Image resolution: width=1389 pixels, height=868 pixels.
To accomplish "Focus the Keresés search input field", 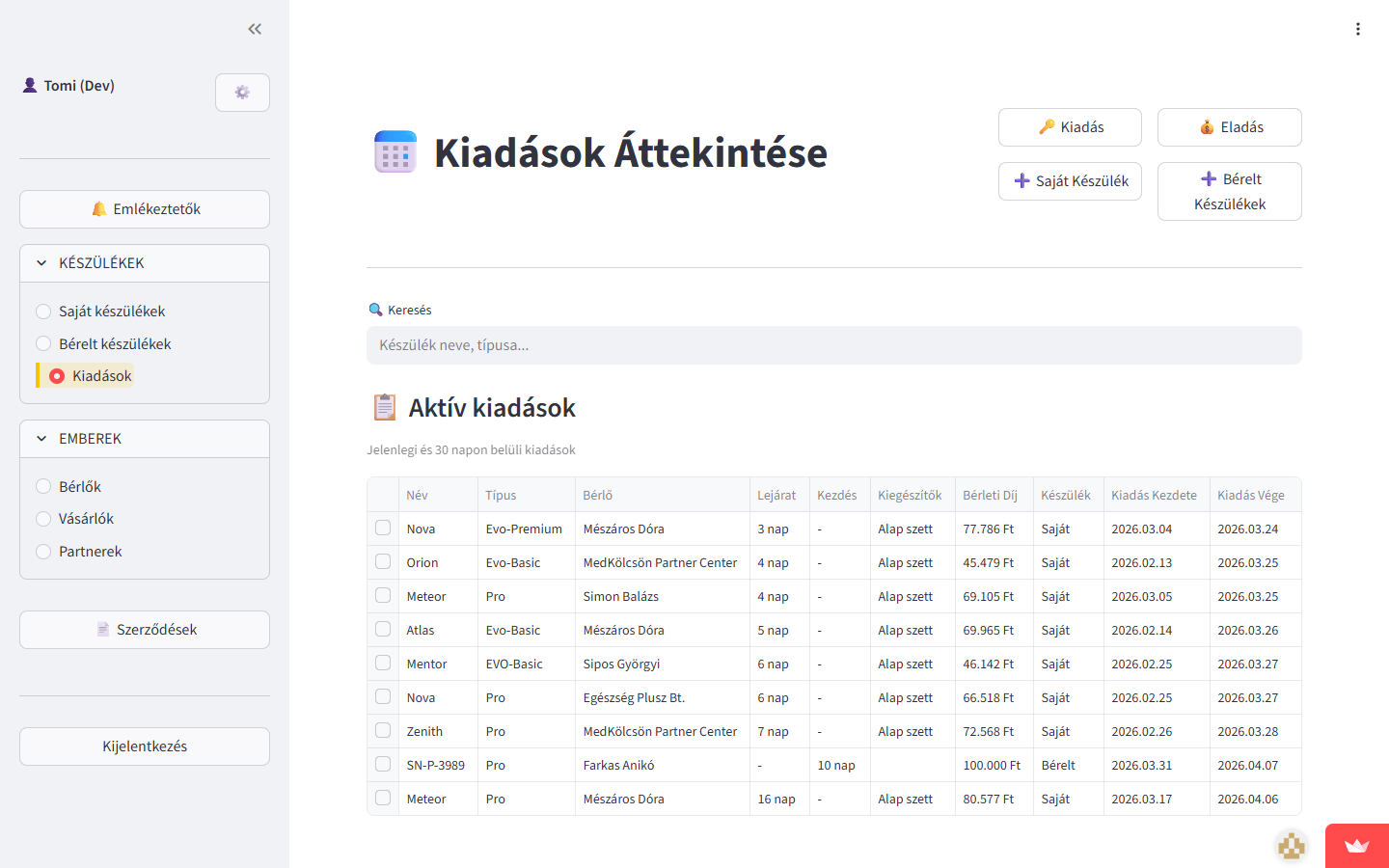I will (833, 345).
